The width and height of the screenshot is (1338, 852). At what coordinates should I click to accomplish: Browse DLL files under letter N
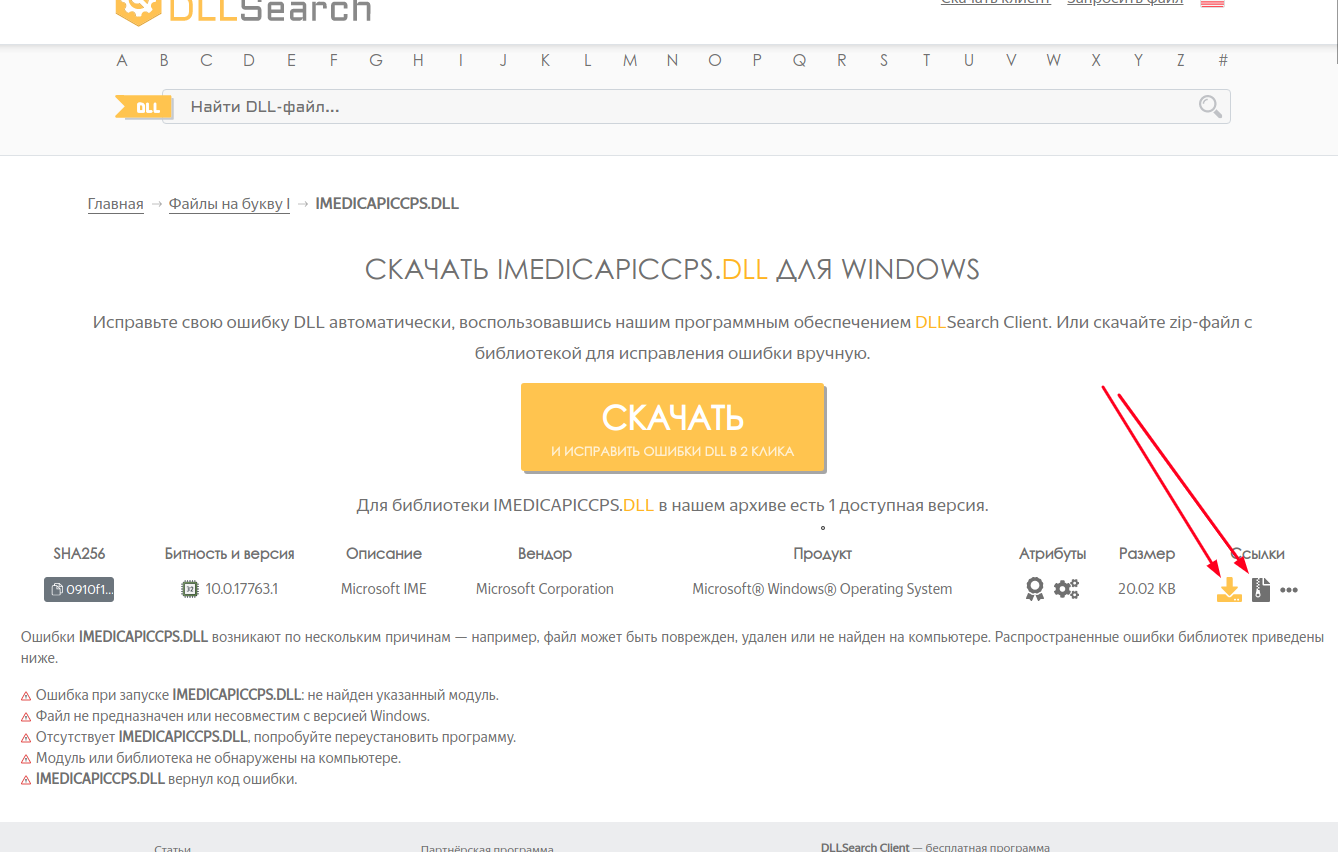point(672,60)
